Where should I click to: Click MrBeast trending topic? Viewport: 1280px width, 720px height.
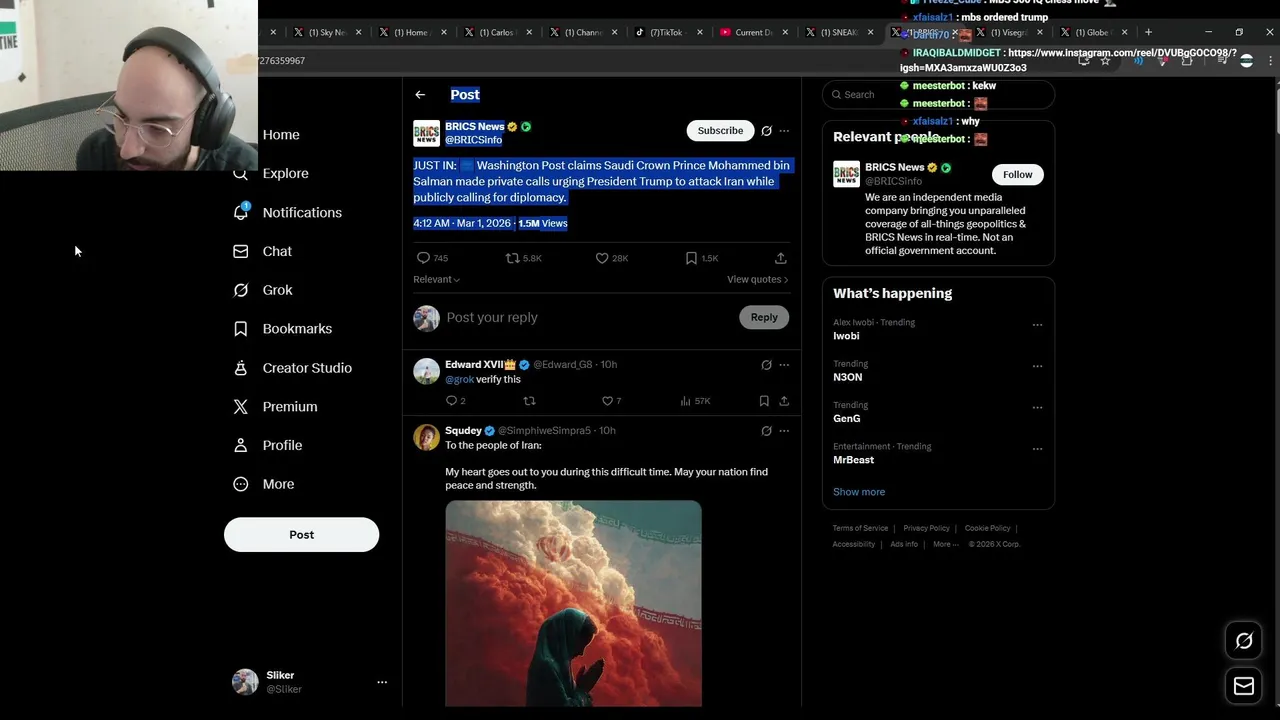coord(853,460)
